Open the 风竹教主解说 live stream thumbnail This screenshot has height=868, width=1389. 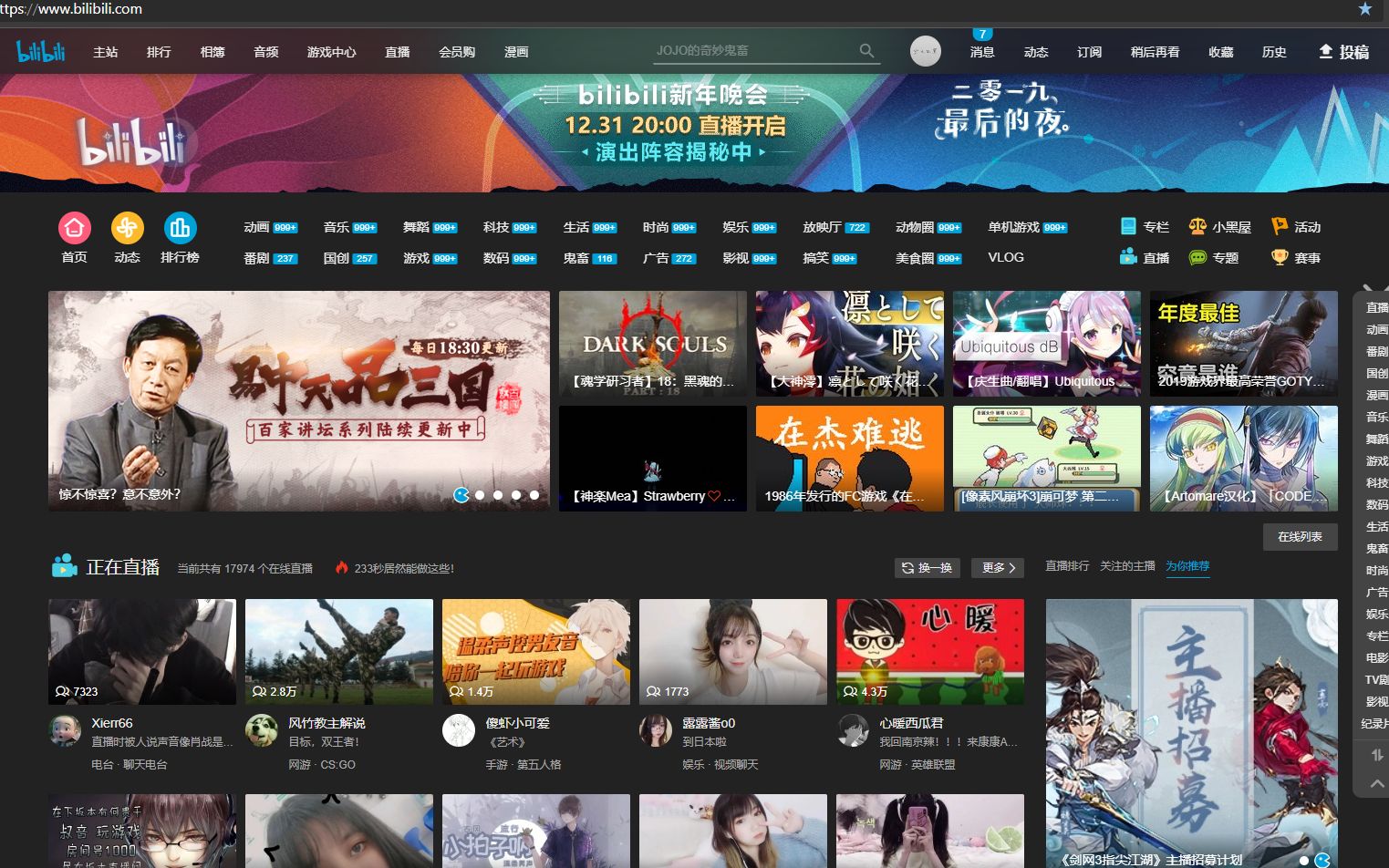tap(338, 651)
